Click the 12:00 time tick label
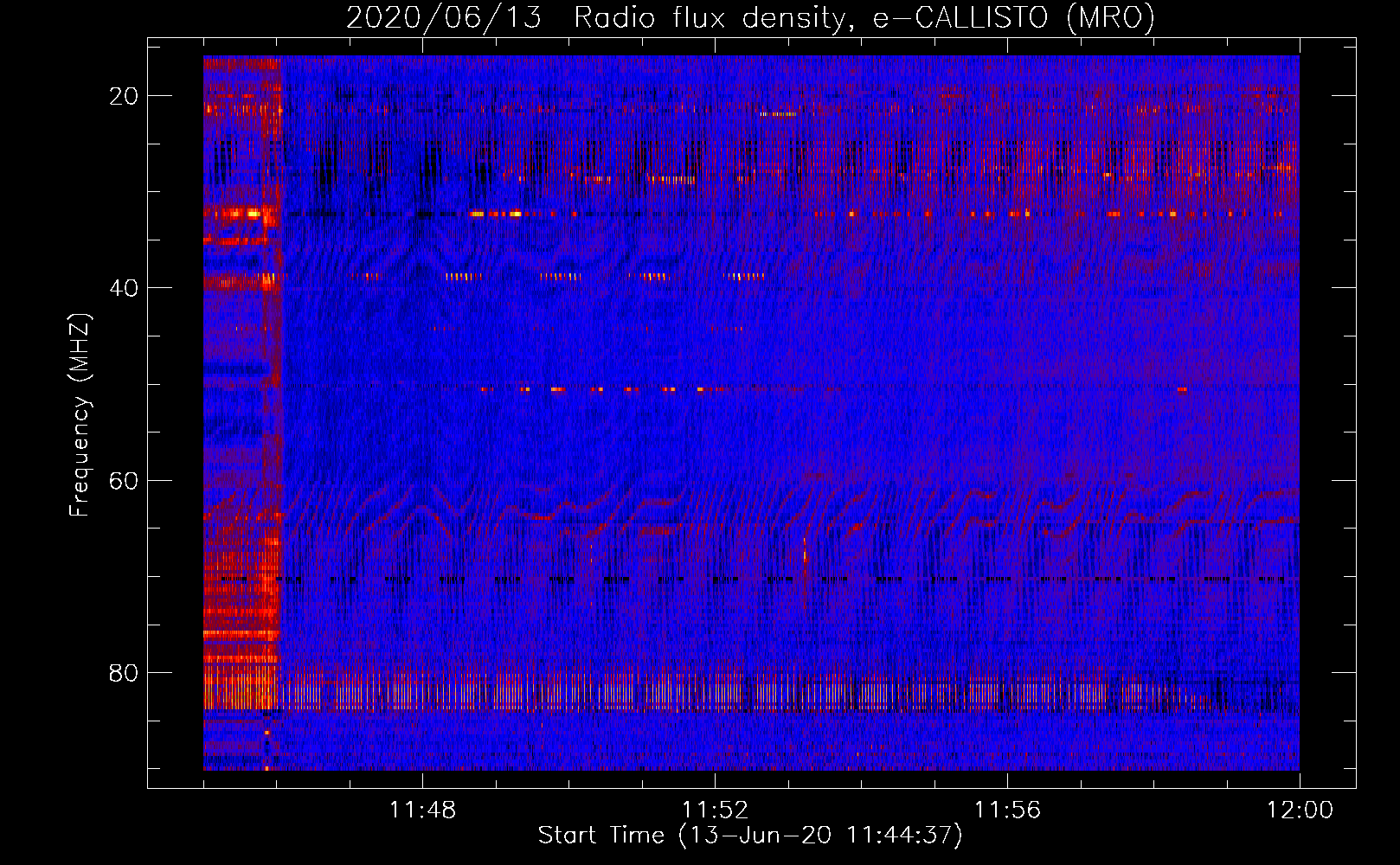 point(1300,811)
